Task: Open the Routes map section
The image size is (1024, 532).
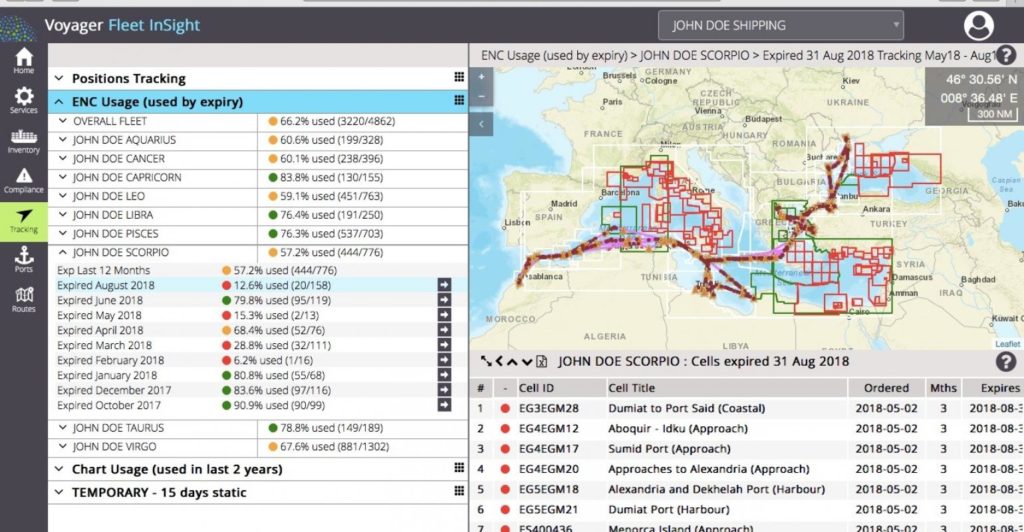Action: coord(24,299)
